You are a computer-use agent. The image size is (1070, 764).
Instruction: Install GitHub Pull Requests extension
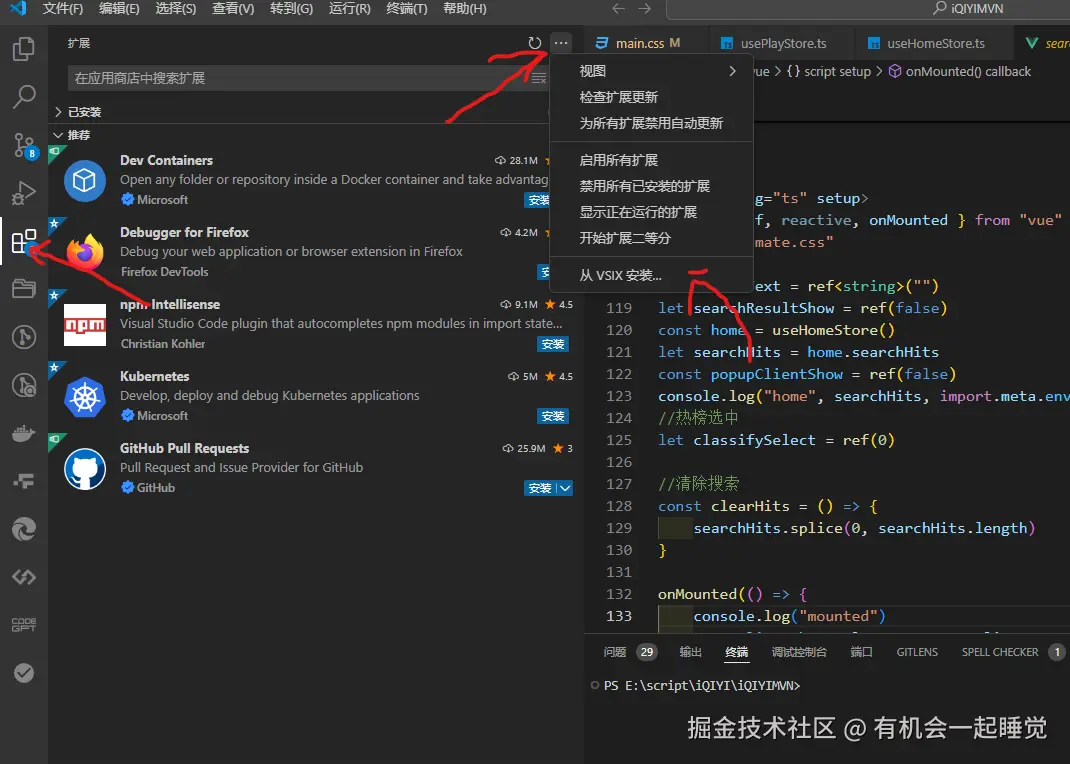pyautogui.click(x=540, y=488)
